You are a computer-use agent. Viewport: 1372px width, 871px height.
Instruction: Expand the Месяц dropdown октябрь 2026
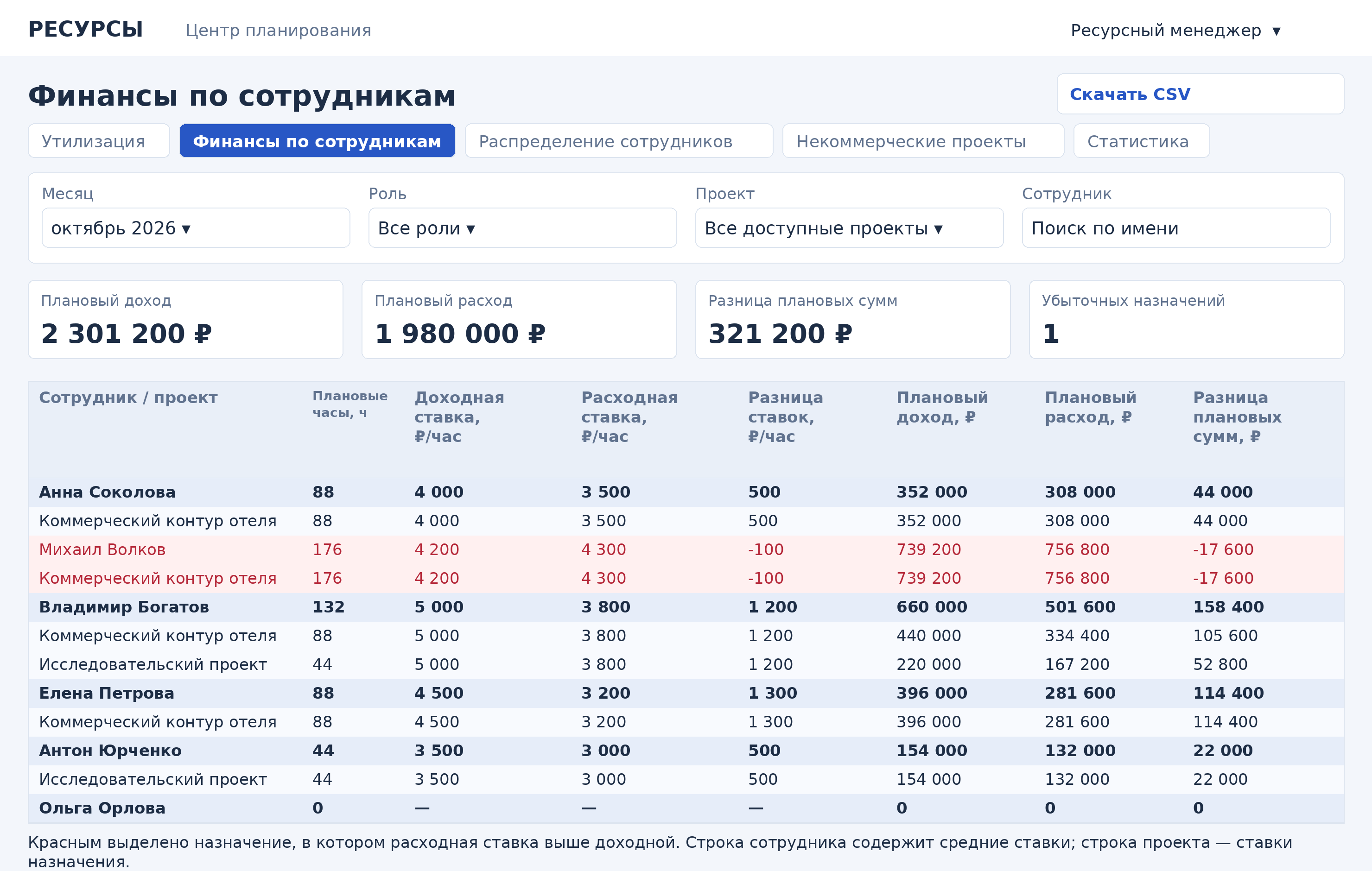click(196, 228)
